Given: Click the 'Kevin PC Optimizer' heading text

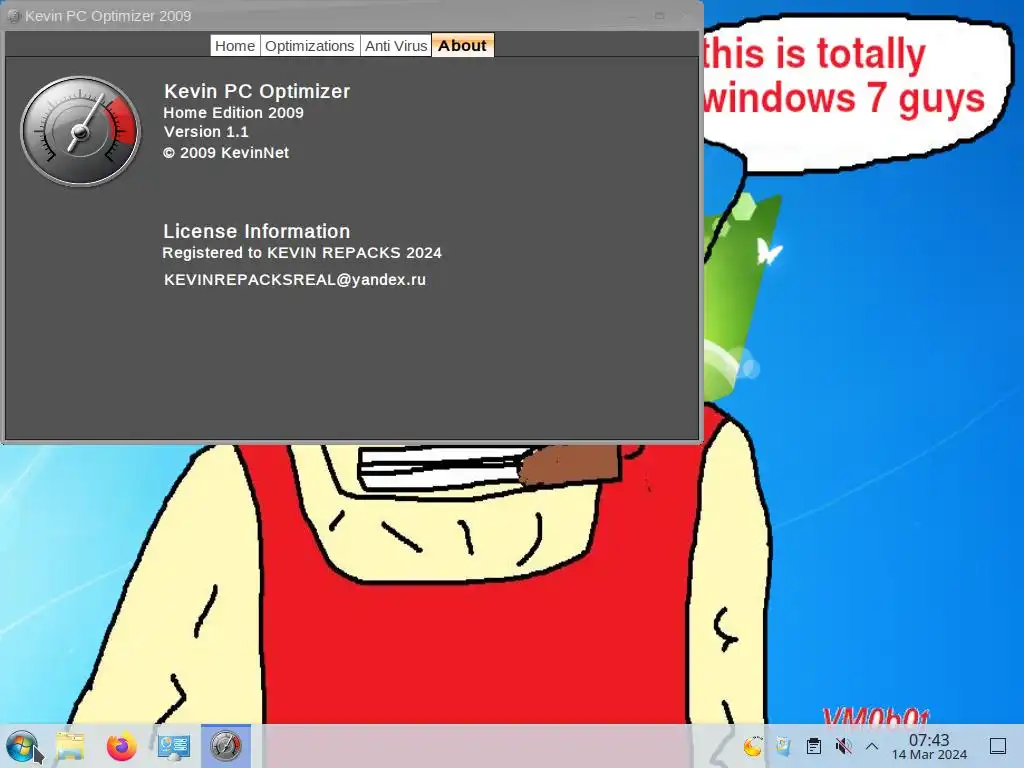Looking at the screenshot, I should pyautogui.click(x=257, y=91).
